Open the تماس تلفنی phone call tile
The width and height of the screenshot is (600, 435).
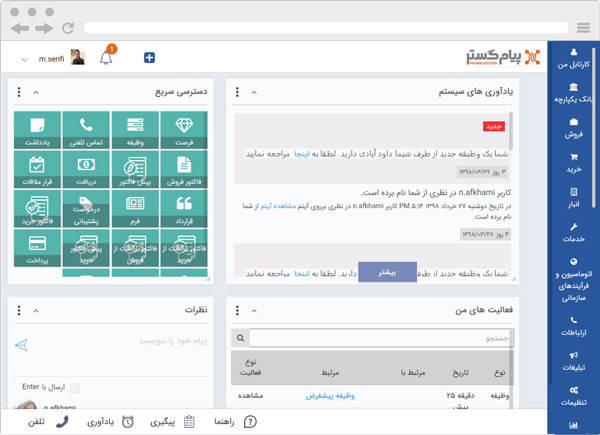click(87, 131)
